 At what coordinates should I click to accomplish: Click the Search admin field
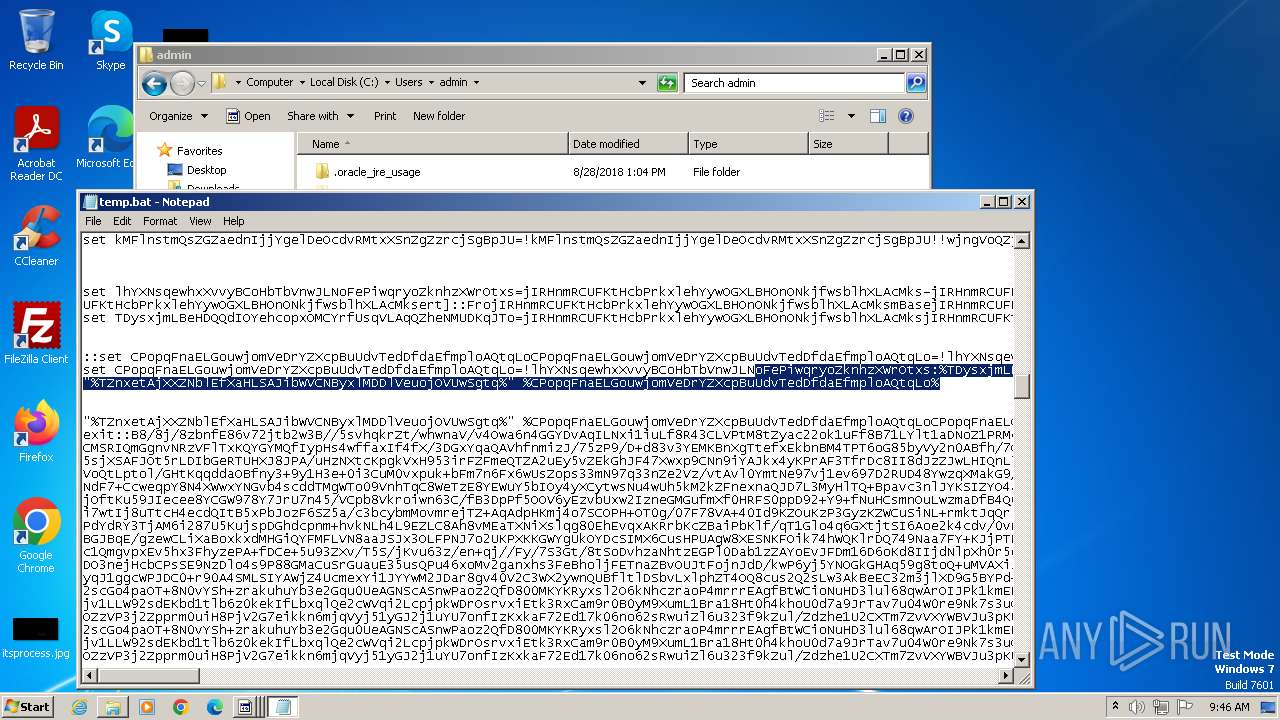tap(796, 83)
